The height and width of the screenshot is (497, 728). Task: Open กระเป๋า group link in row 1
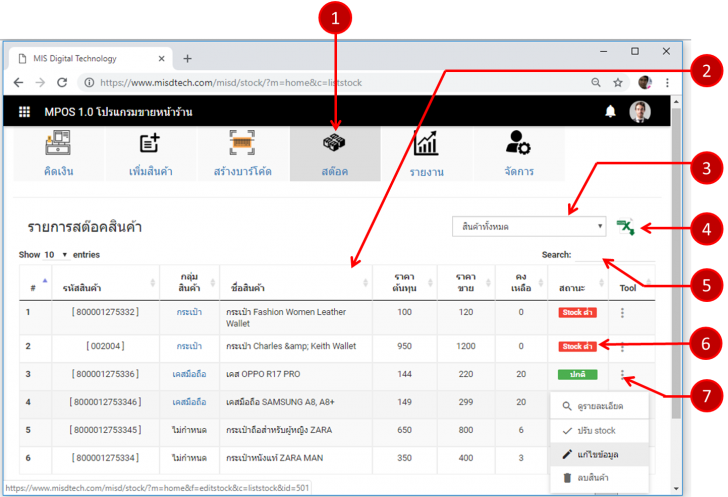(x=189, y=312)
